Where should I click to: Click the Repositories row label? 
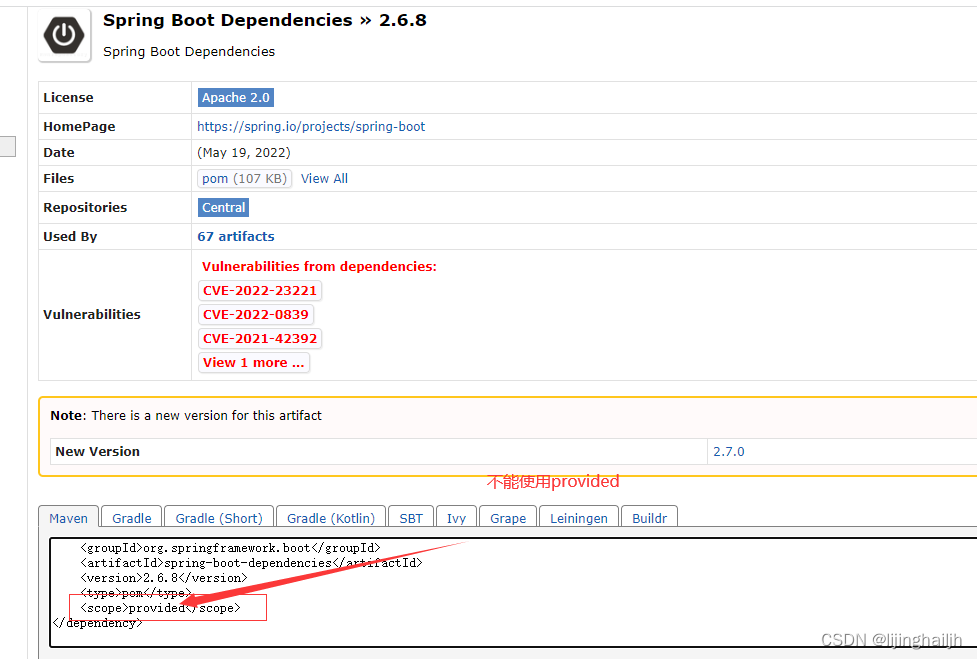pyautogui.click(x=85, y=207)
